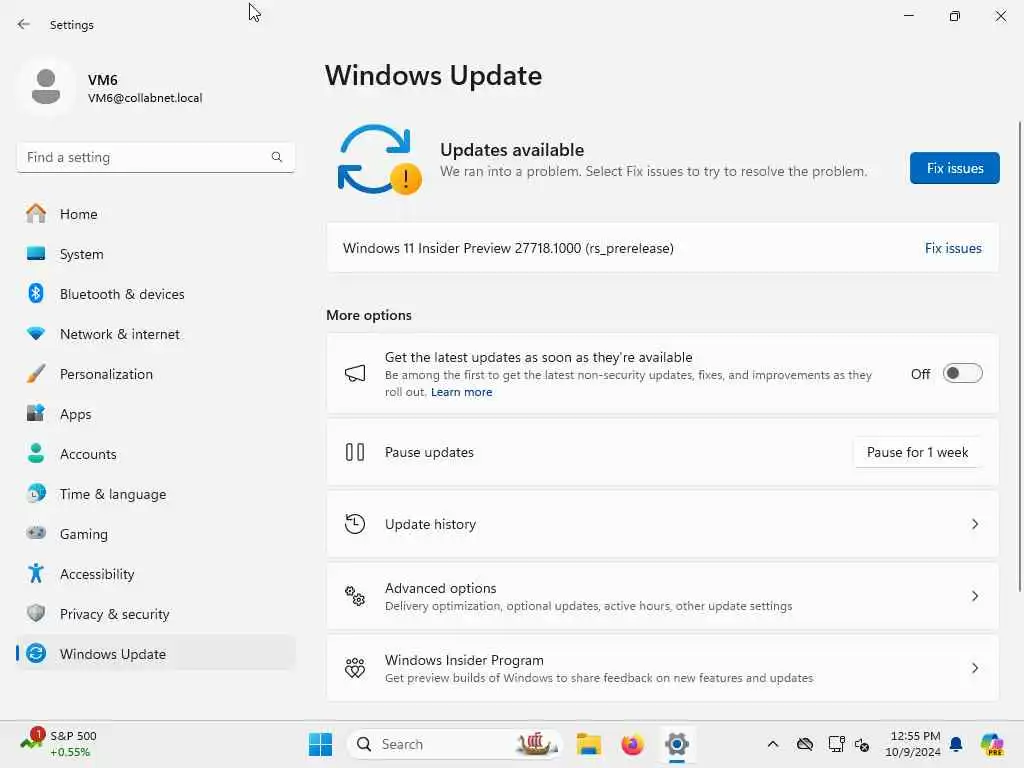
Task: Click the clock showing 12:55 PM
Action: coord(914,744)
